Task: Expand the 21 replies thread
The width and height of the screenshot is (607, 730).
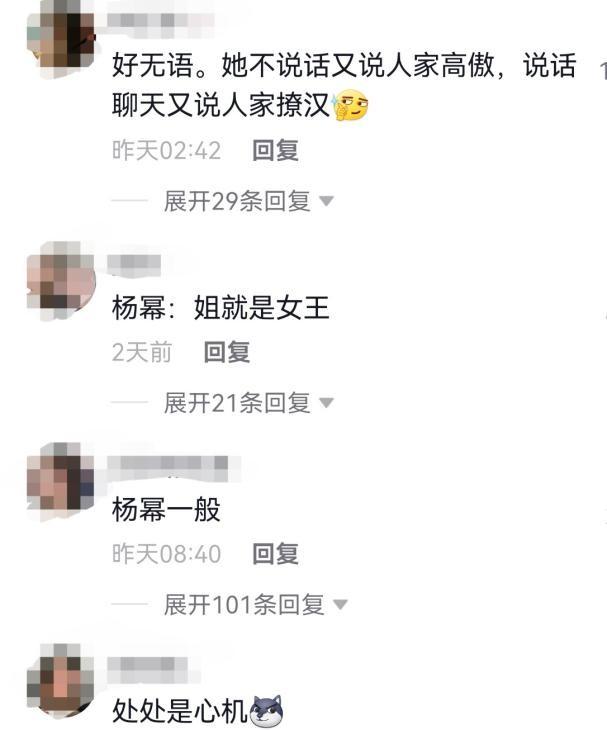Action: 248,403
